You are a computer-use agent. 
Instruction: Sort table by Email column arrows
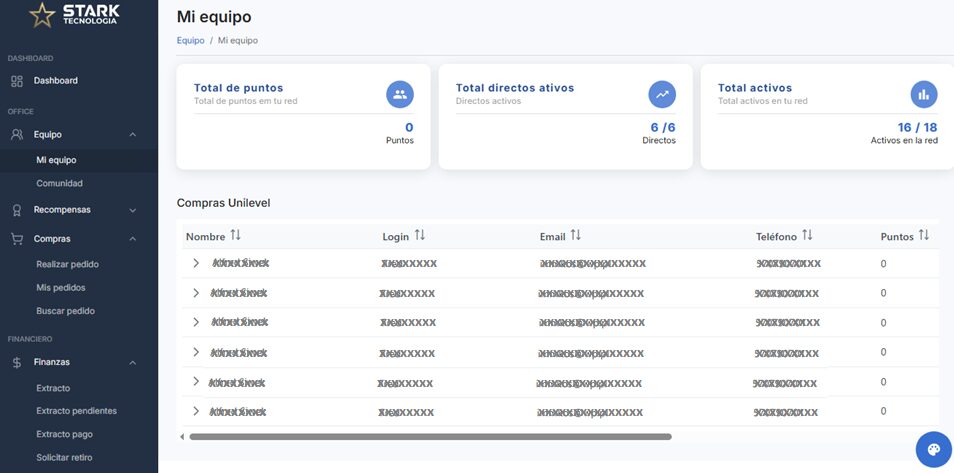click(x=576, y=235)
